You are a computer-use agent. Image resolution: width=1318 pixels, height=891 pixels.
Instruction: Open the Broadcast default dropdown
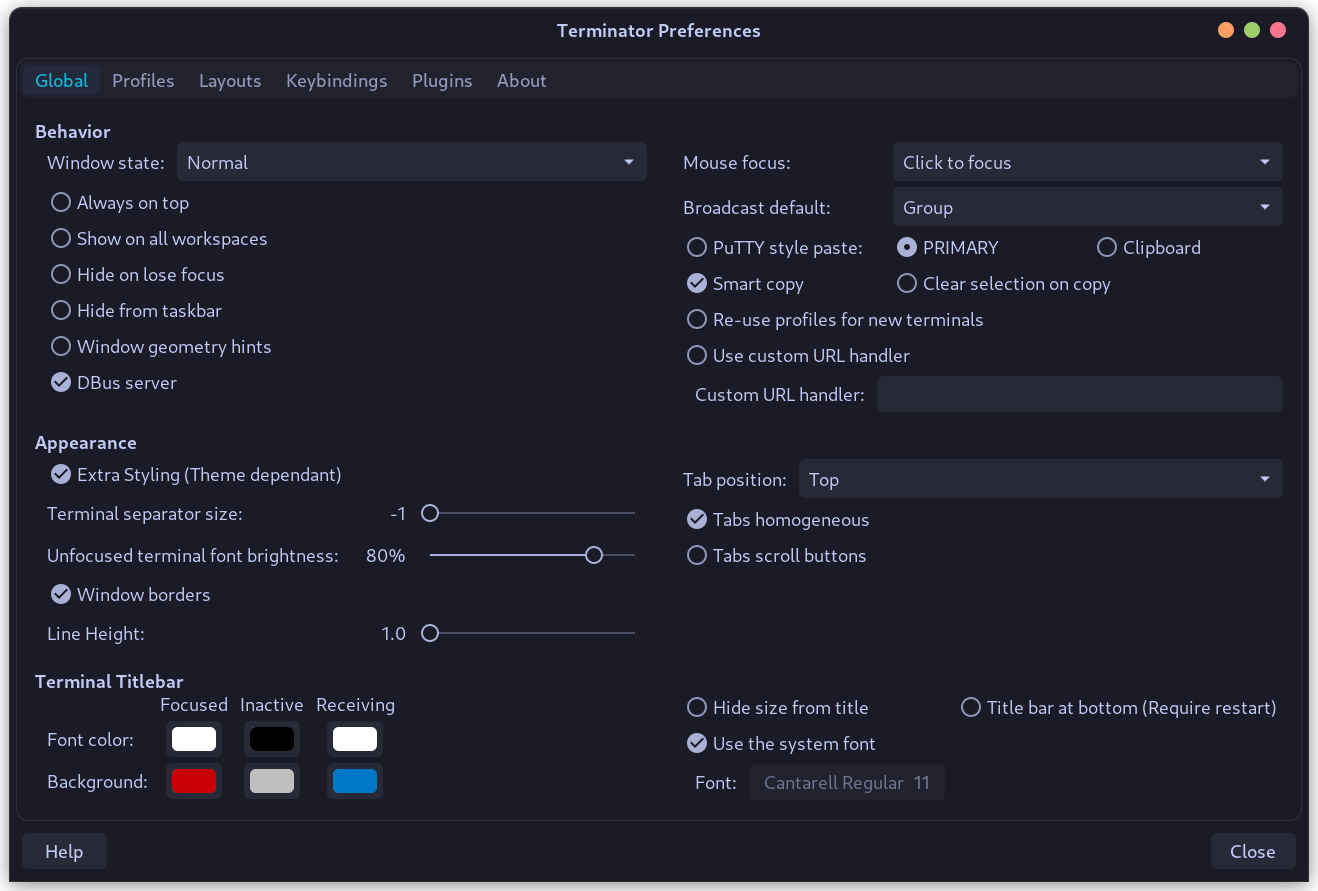pos(1087,208)
